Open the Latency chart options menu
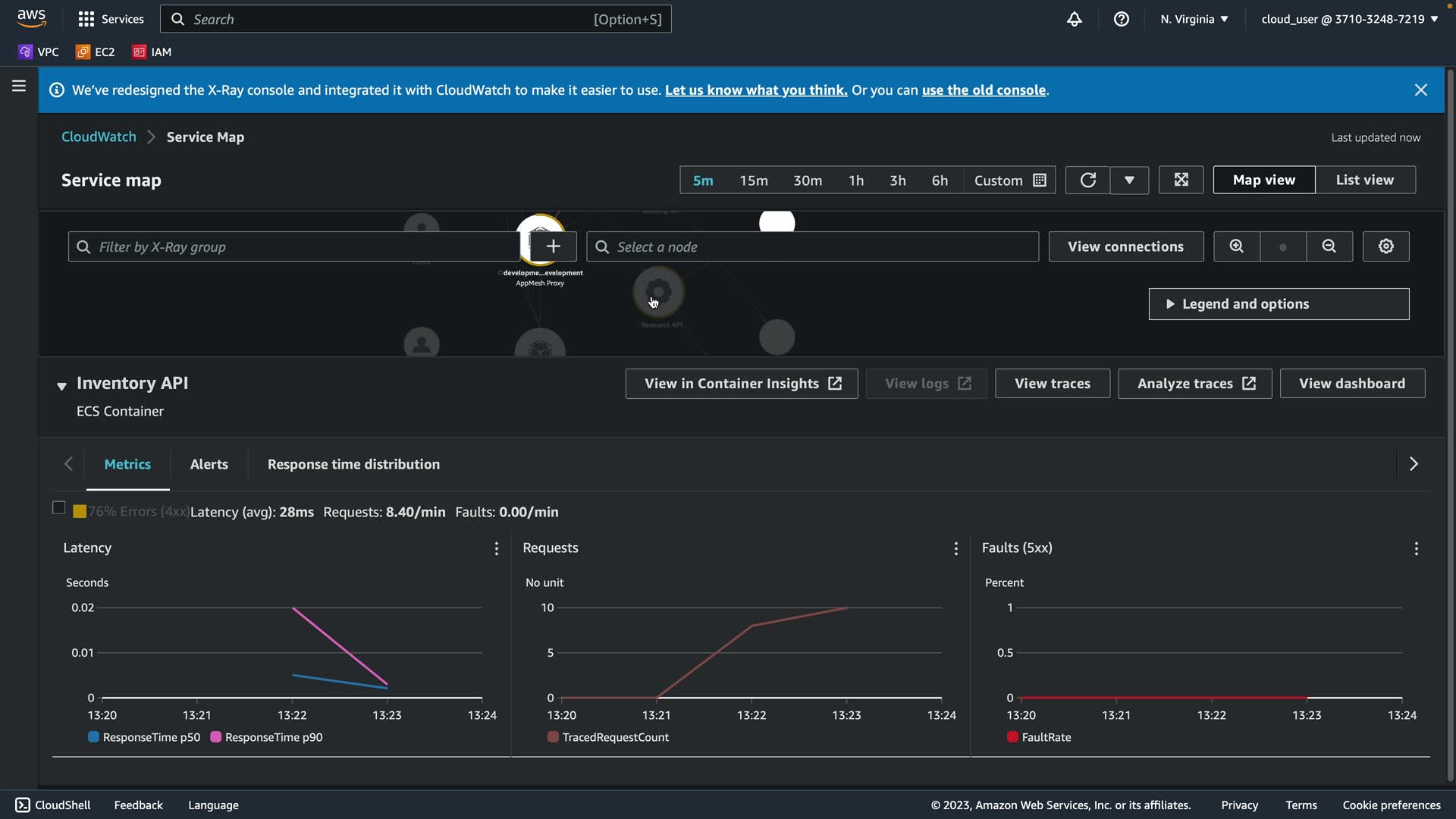This screenshot has width=1456, height=819. coord(497,548)
